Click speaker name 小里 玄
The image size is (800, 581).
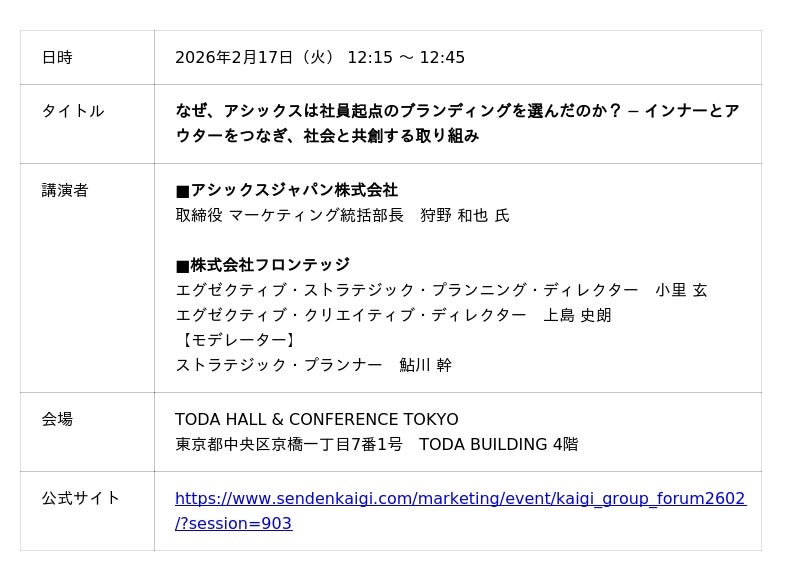coord(681,290)
